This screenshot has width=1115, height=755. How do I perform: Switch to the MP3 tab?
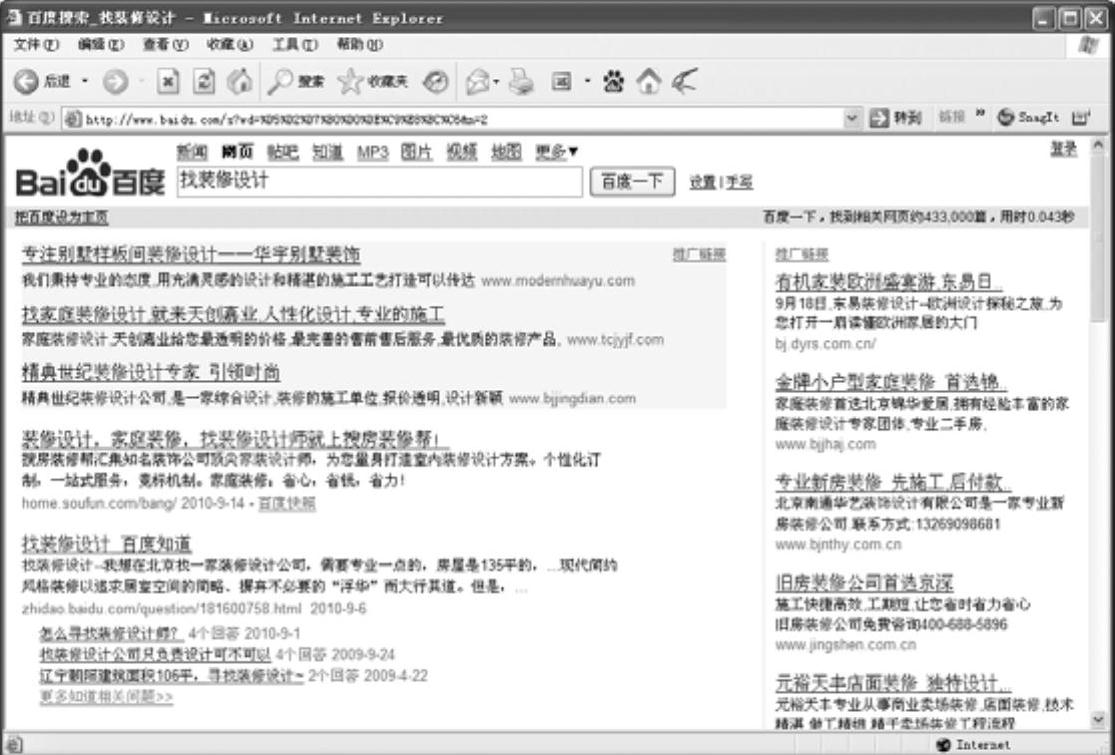373,151
